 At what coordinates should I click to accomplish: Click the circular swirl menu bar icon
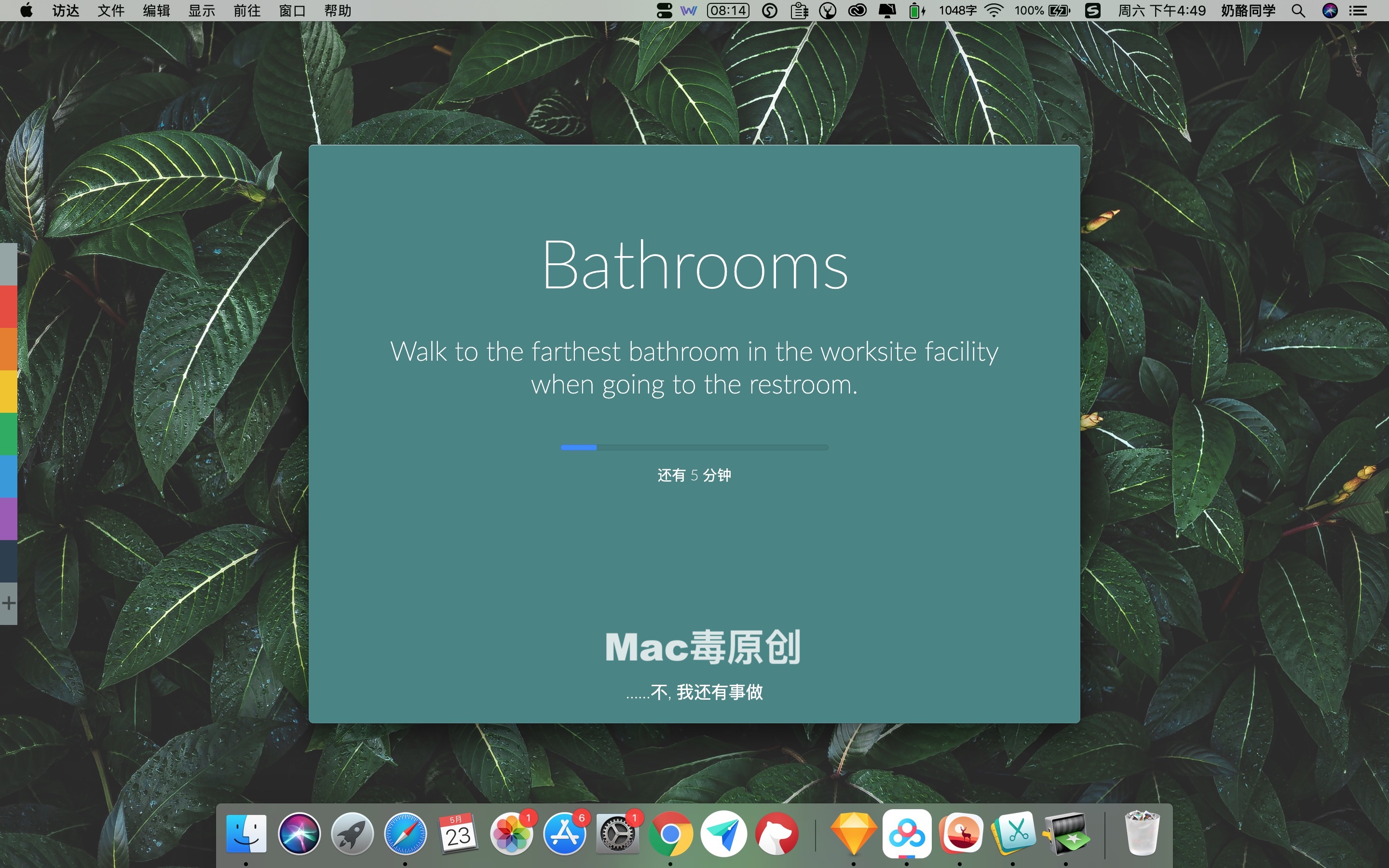point(770,10)
